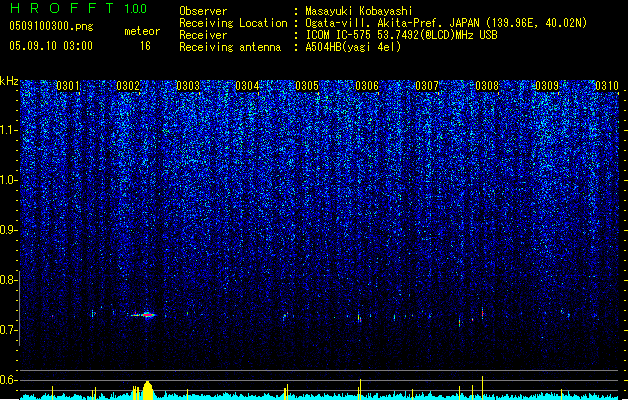Click the Receiver ICOM IC-575 line

tap(402, 35)
